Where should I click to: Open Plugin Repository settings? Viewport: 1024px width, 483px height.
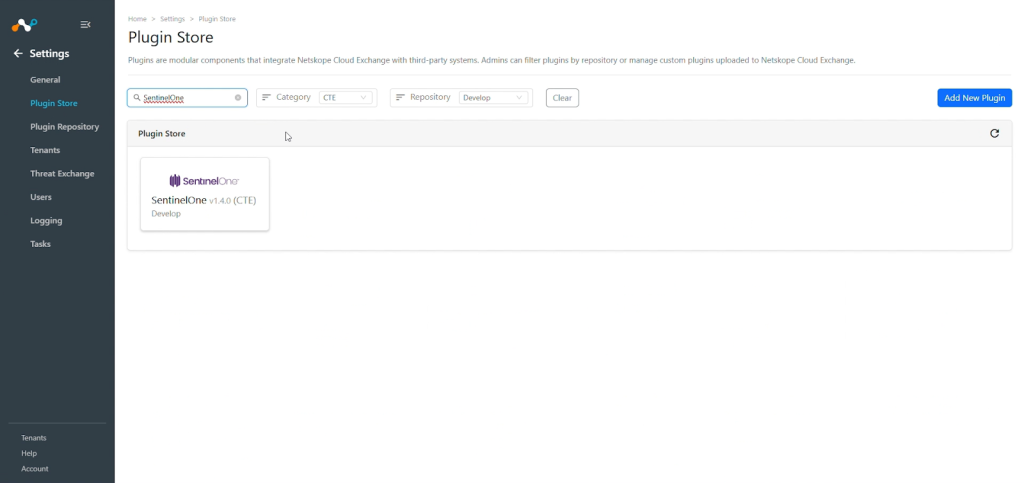[x=65, y=127]
